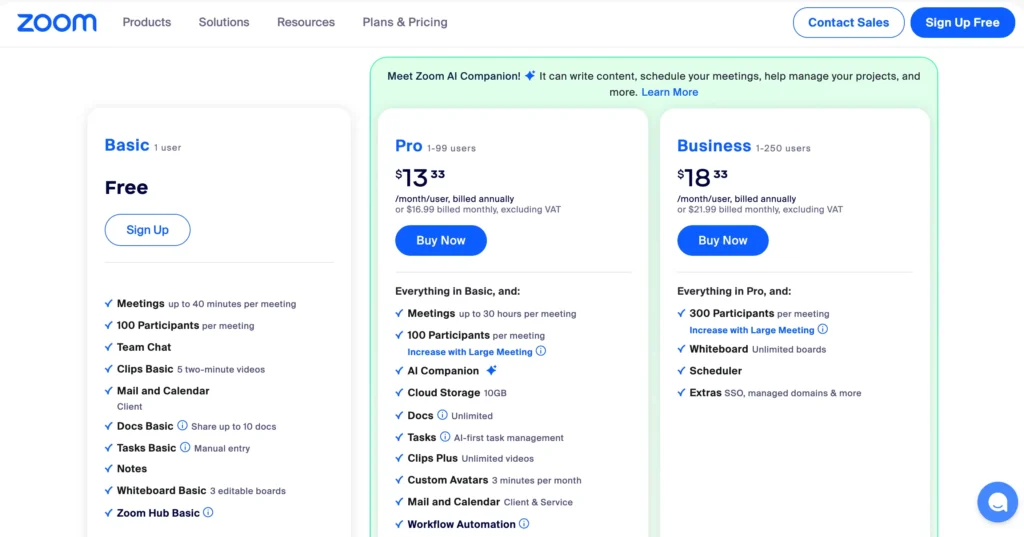Click Increase with Large Meeting link under Pro
This screenshot has height=537, width=1024.
[470, 351]
